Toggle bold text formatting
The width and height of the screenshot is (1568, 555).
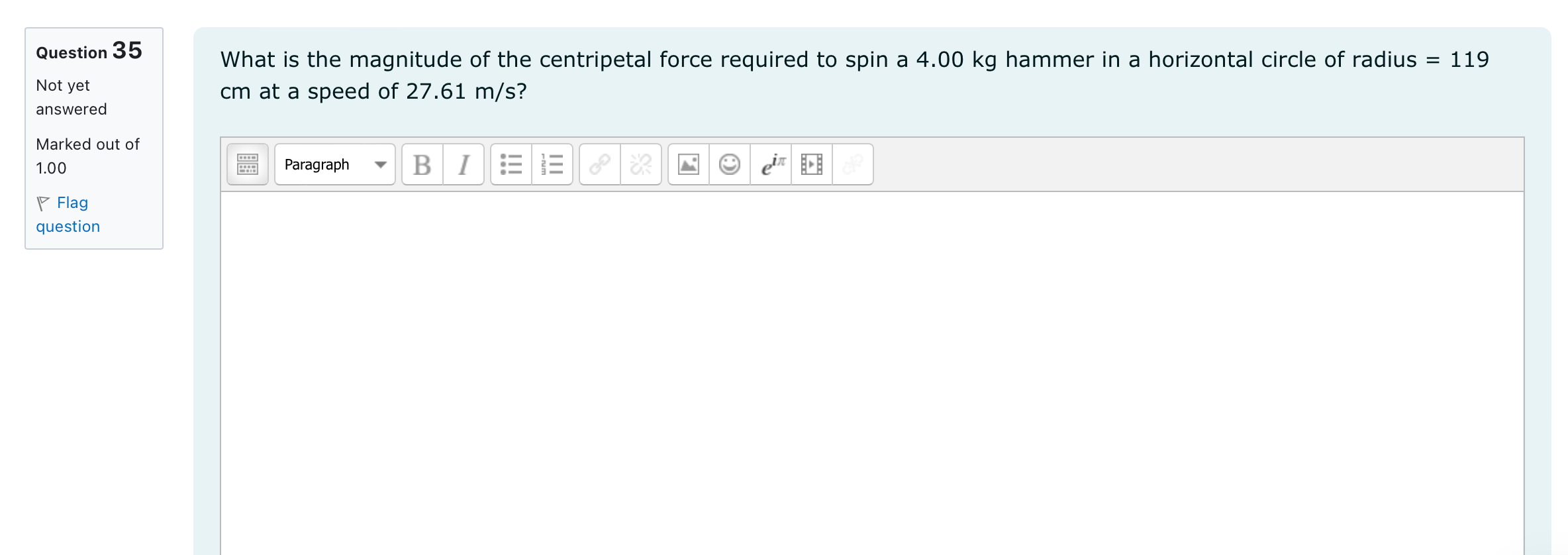click(x=422, y=164)
